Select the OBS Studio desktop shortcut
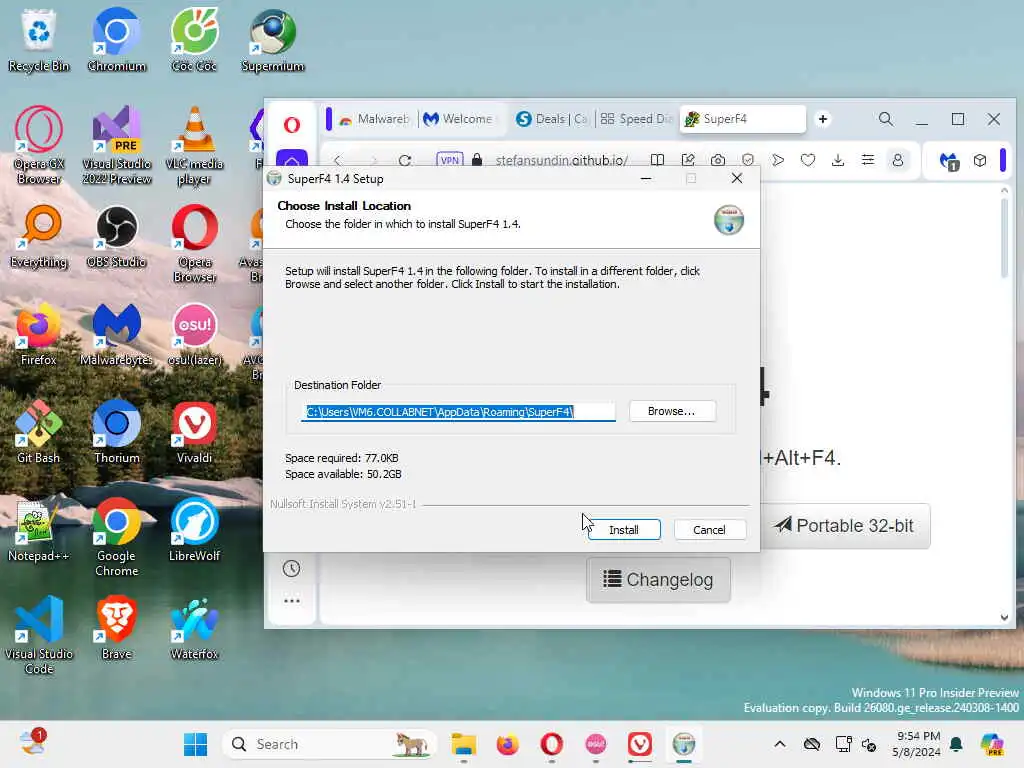 coord(116,236)
